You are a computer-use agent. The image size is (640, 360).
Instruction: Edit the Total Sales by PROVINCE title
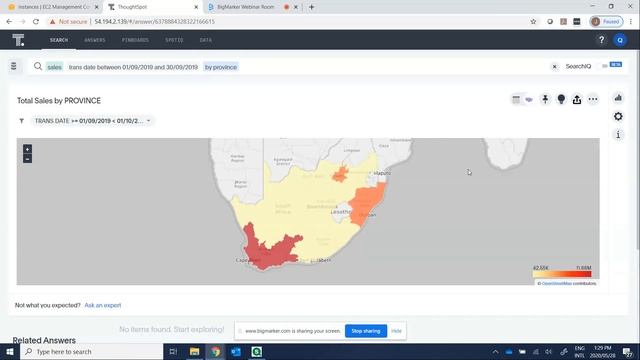click(59, 101)
